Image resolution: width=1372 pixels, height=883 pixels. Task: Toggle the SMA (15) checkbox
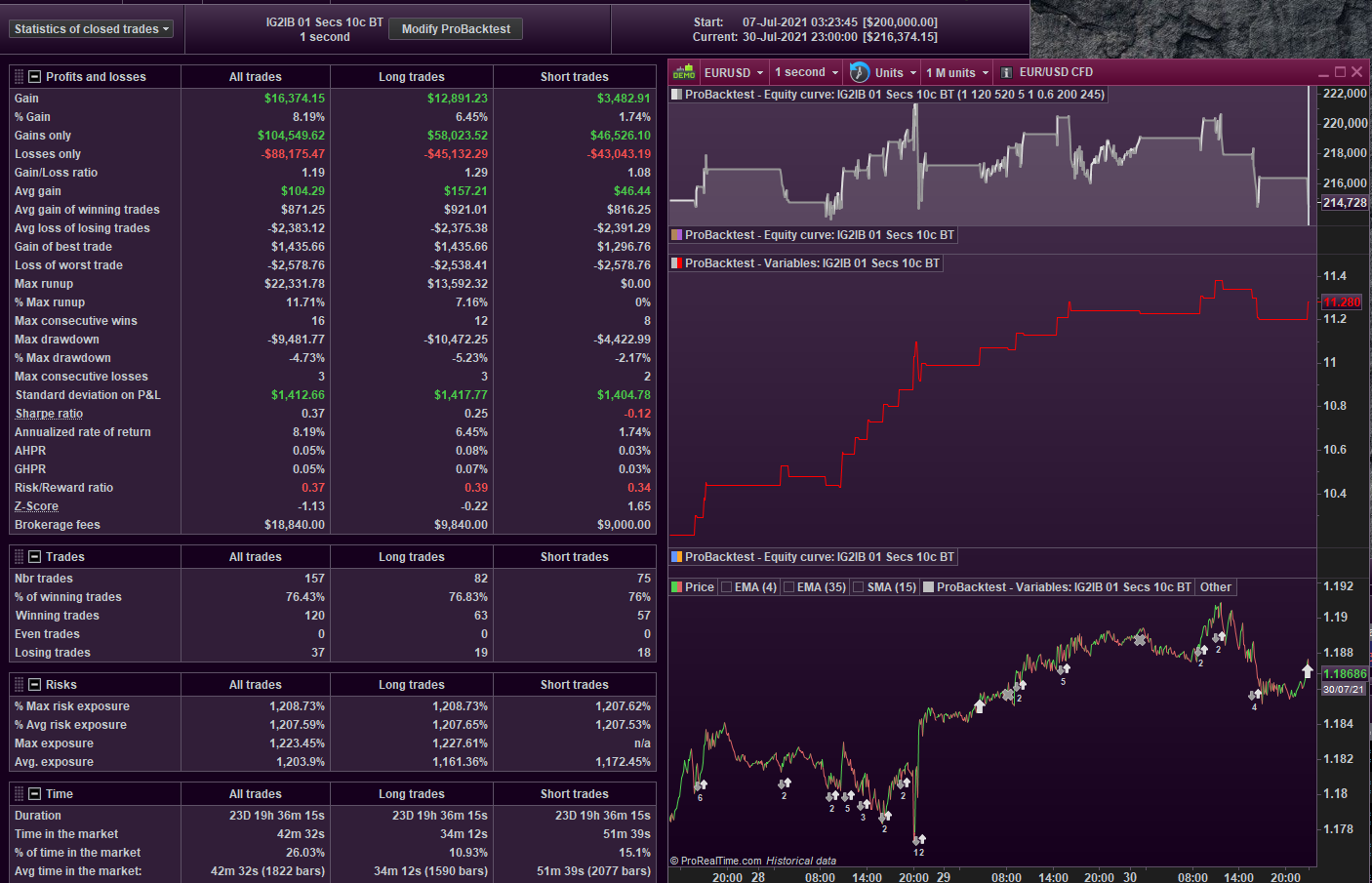tap(859, 587)
